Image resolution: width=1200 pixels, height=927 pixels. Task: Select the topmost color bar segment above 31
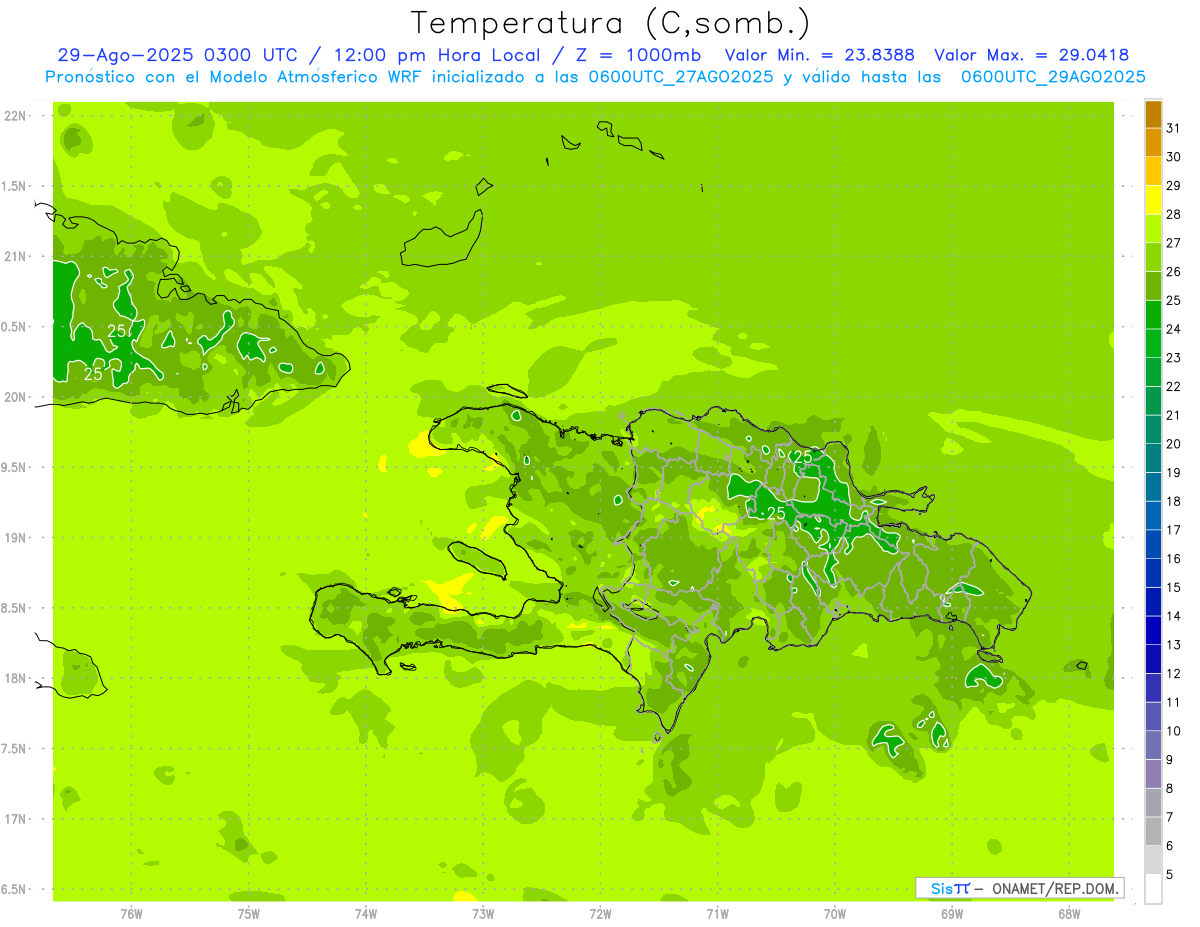click(1153, 114)
